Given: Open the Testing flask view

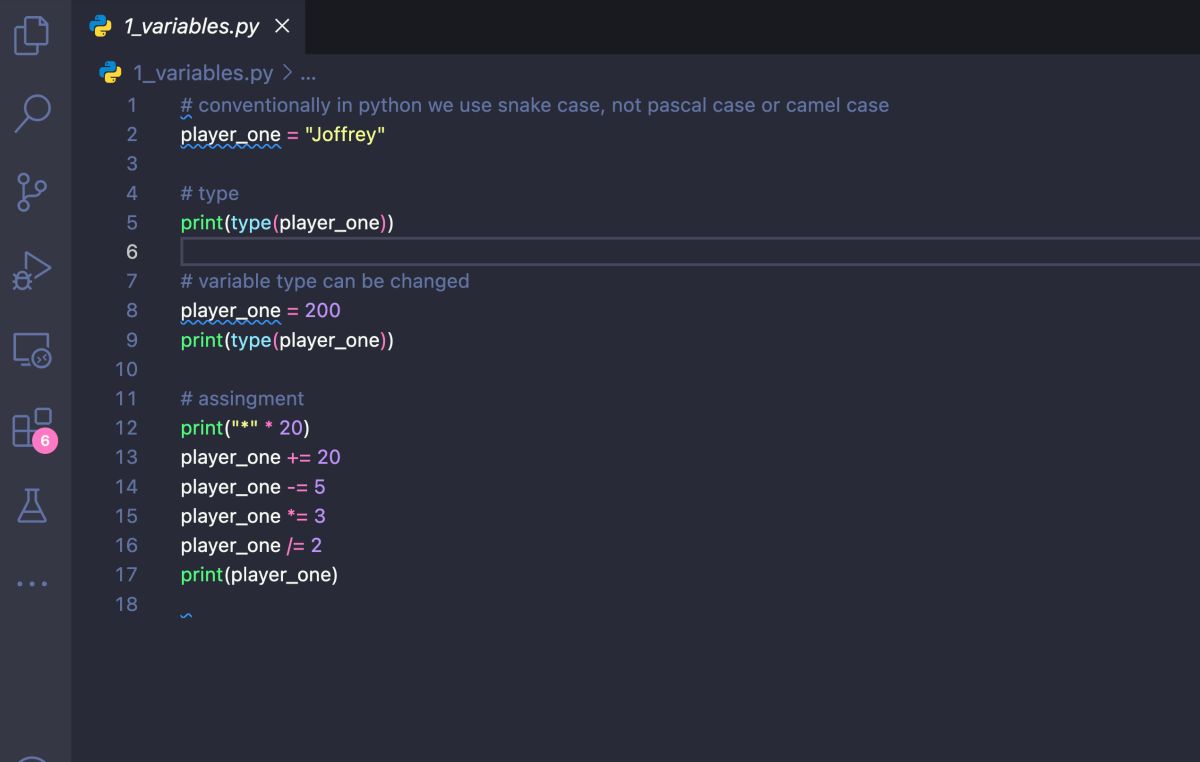Looking at the screenshot, I should [32, 505].
